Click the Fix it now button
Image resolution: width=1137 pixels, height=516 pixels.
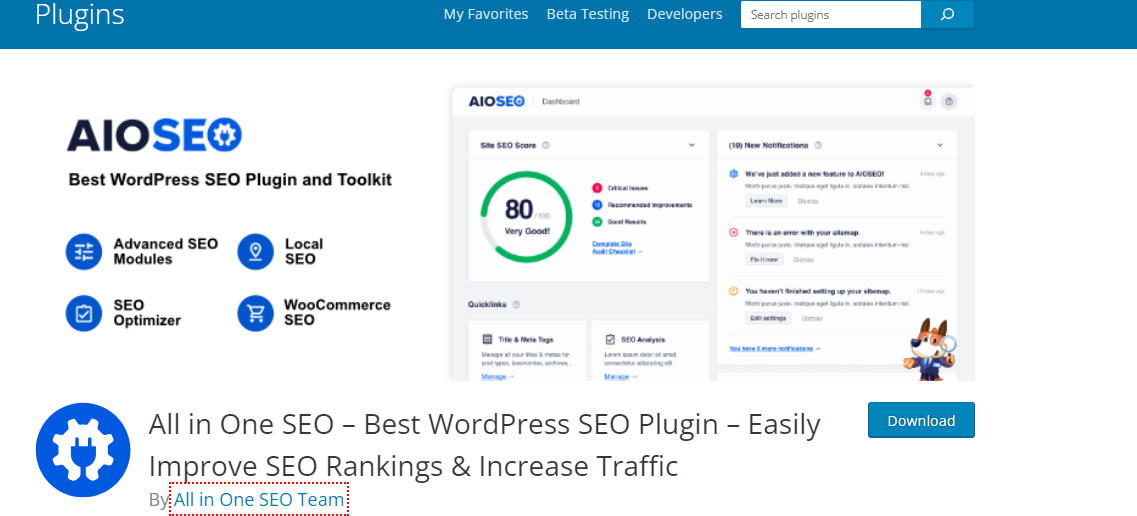coord(764,259)
